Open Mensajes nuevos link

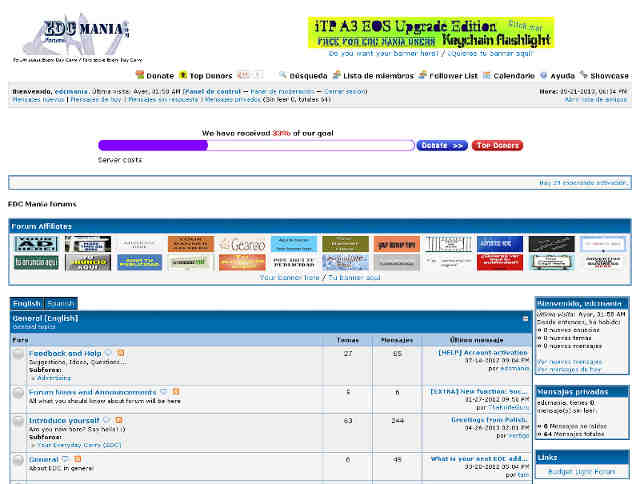pos(38,99)
